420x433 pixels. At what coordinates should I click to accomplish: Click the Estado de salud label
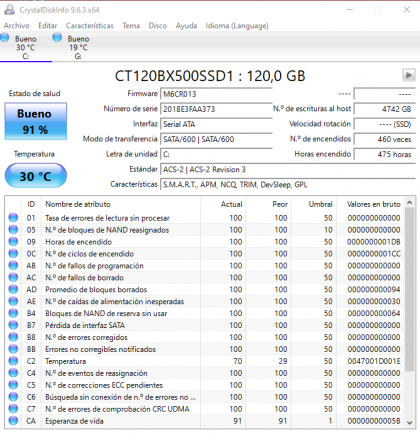point(34,93)
